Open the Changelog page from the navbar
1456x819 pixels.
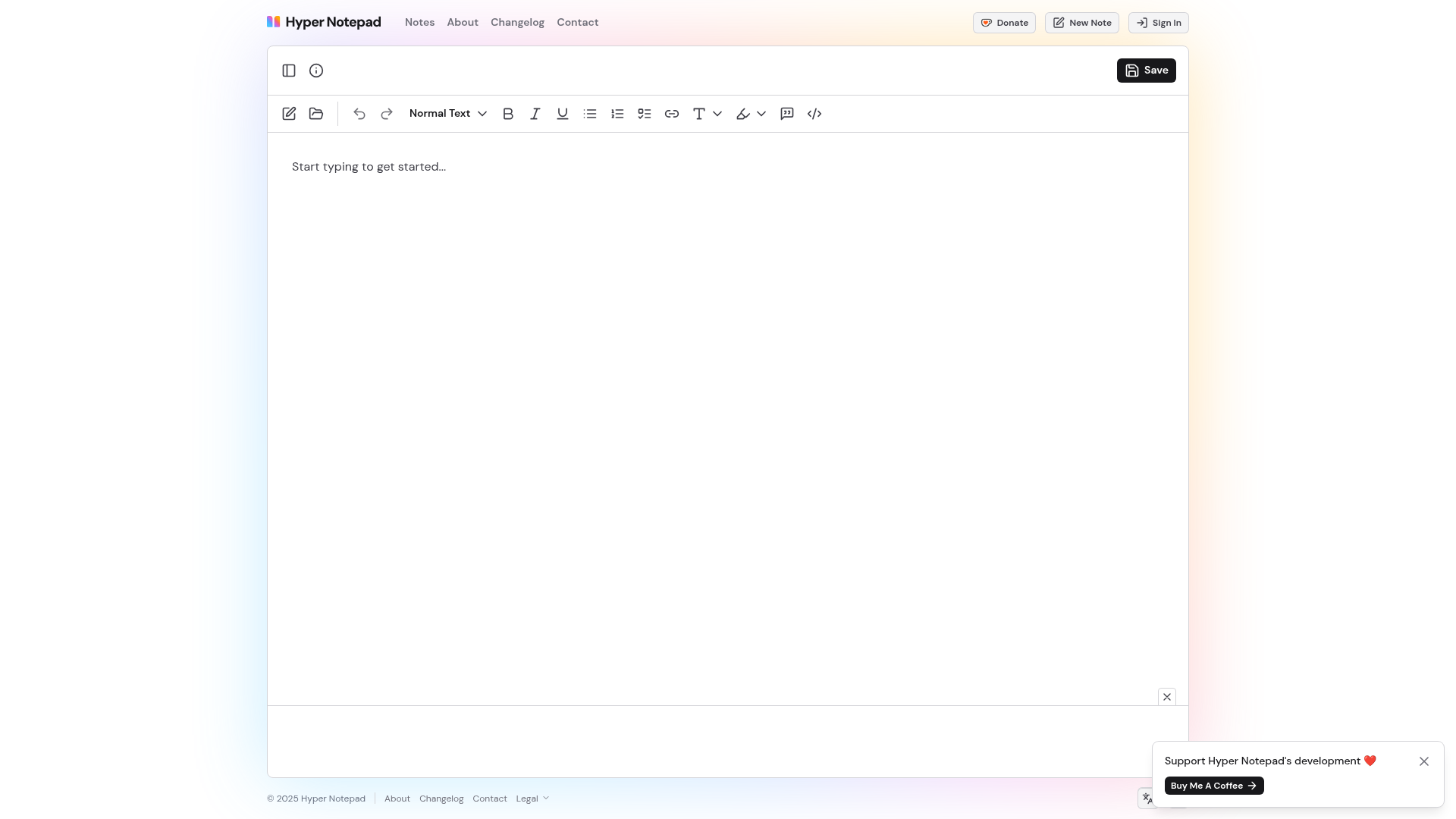tap(517, 22)
